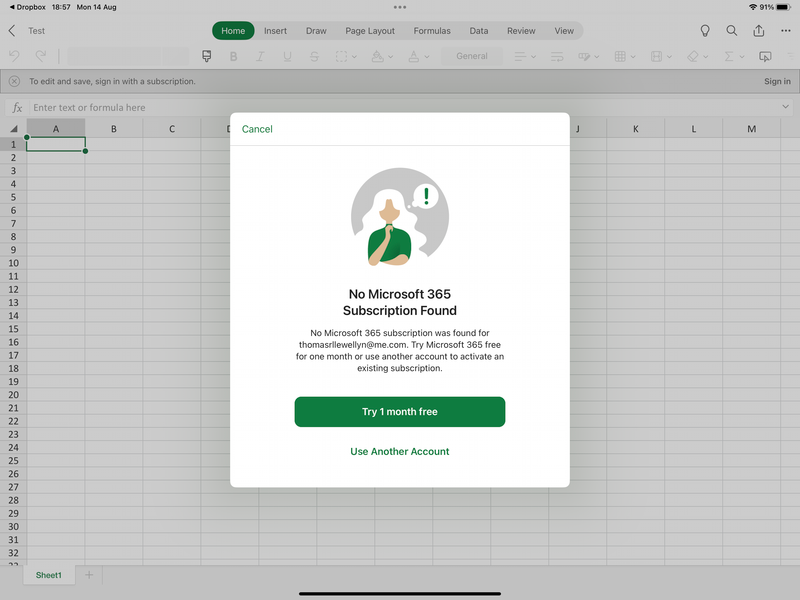Open the three-dot more options menu

[786, 31]
